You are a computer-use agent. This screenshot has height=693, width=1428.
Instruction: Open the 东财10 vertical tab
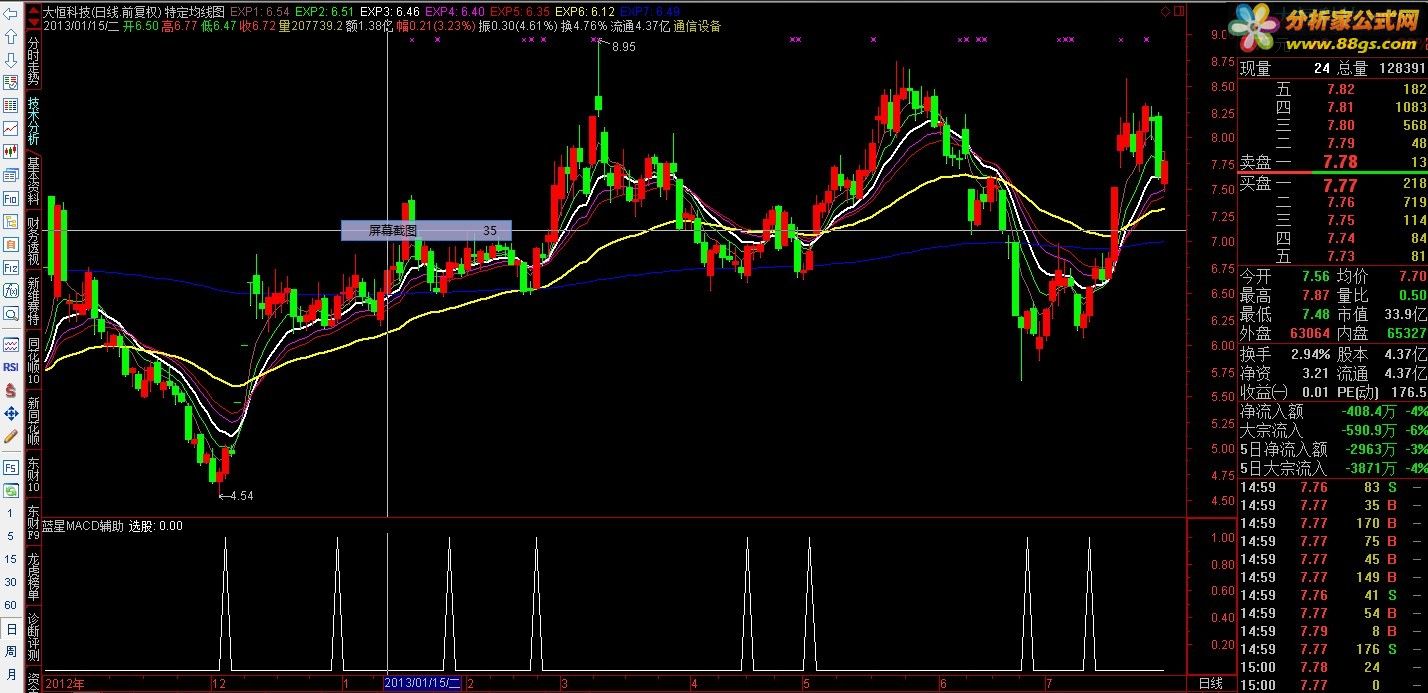pos(33,475)
